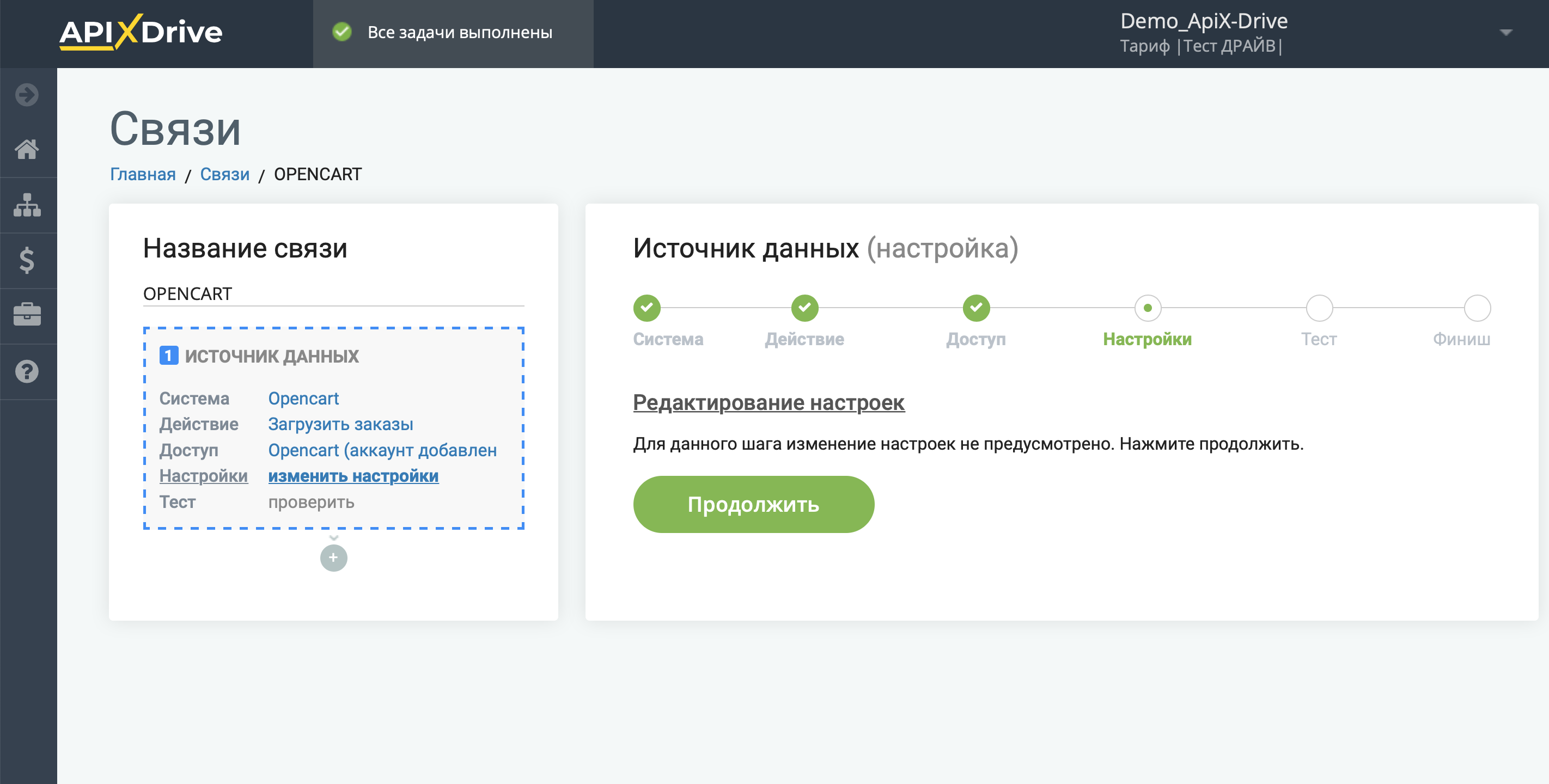Click the Связи page title

pyautogui.click(x=175, y=129)
